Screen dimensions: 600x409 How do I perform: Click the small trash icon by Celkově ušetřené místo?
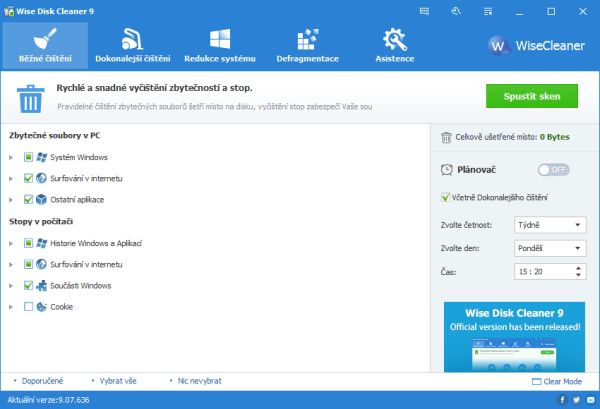tap(446, 137)
